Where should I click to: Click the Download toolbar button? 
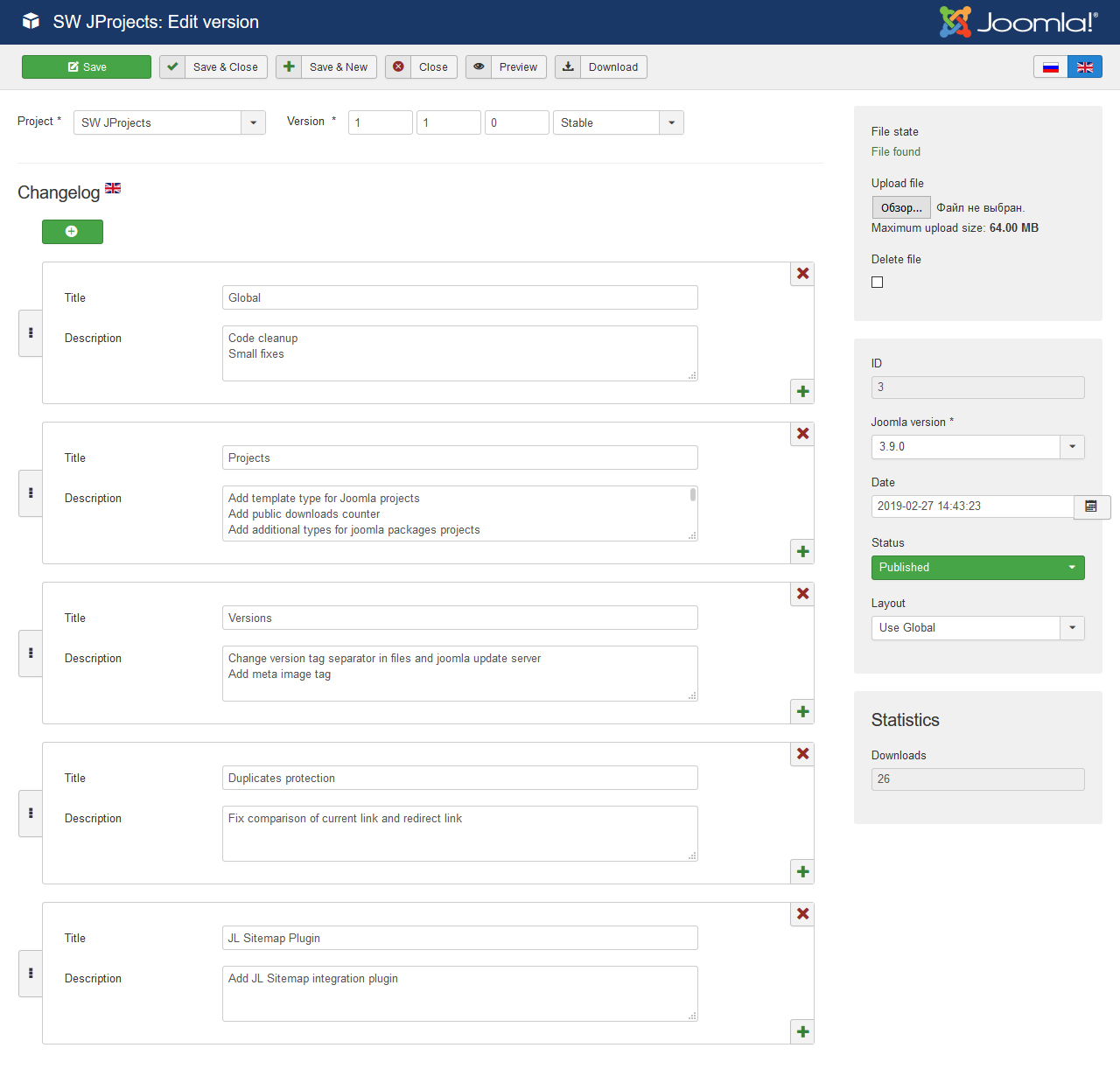(601, 67)
